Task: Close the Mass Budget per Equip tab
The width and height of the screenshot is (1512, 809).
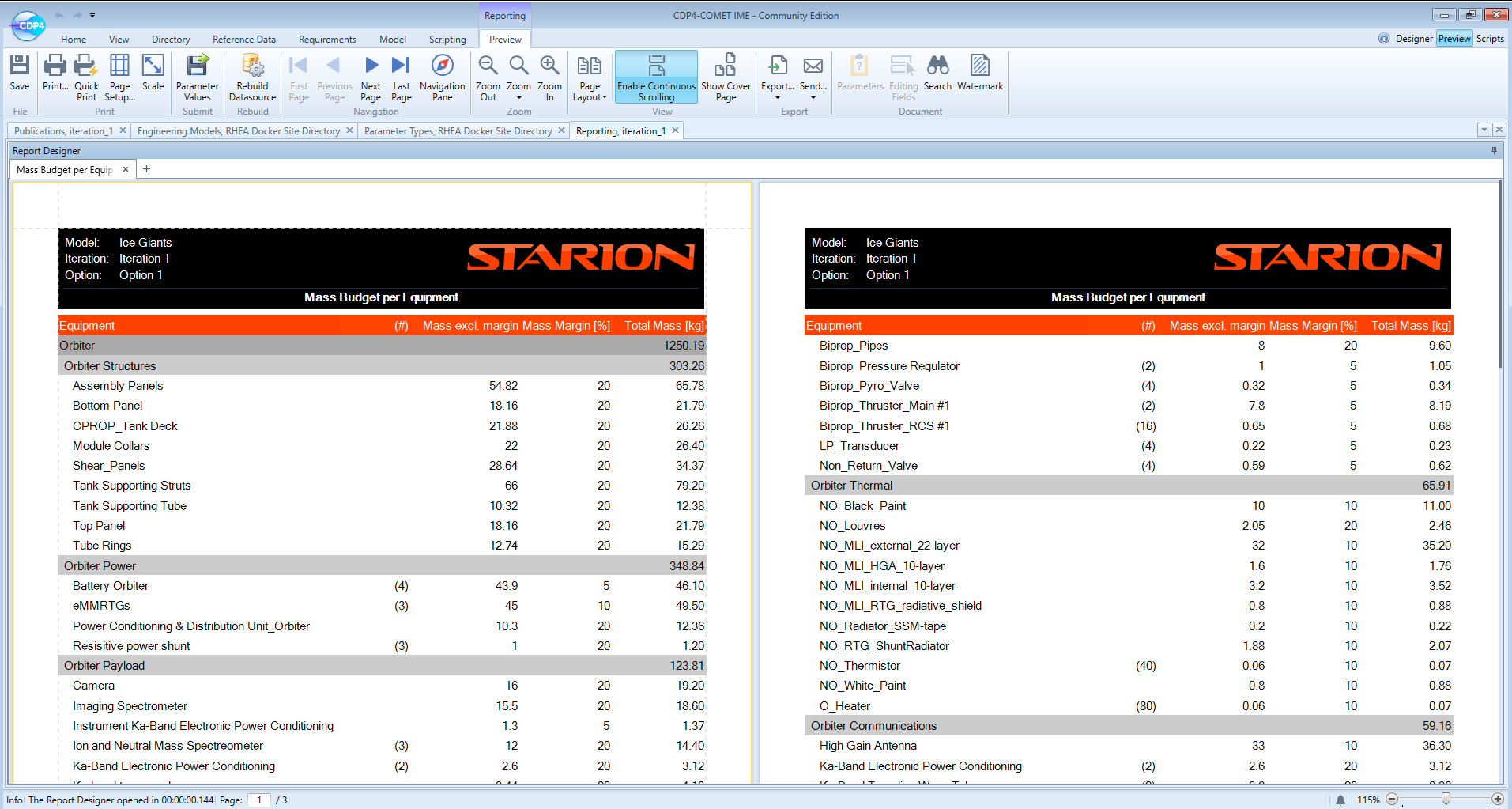Action: [x=125, y=169]
